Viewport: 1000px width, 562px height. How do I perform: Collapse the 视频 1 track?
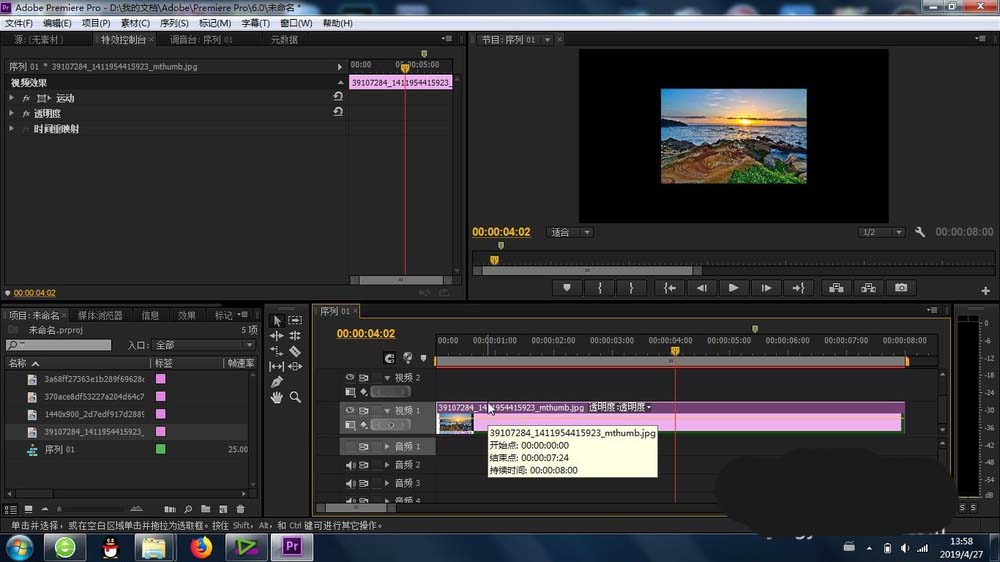pyautogui.click(x=387, y=410)
